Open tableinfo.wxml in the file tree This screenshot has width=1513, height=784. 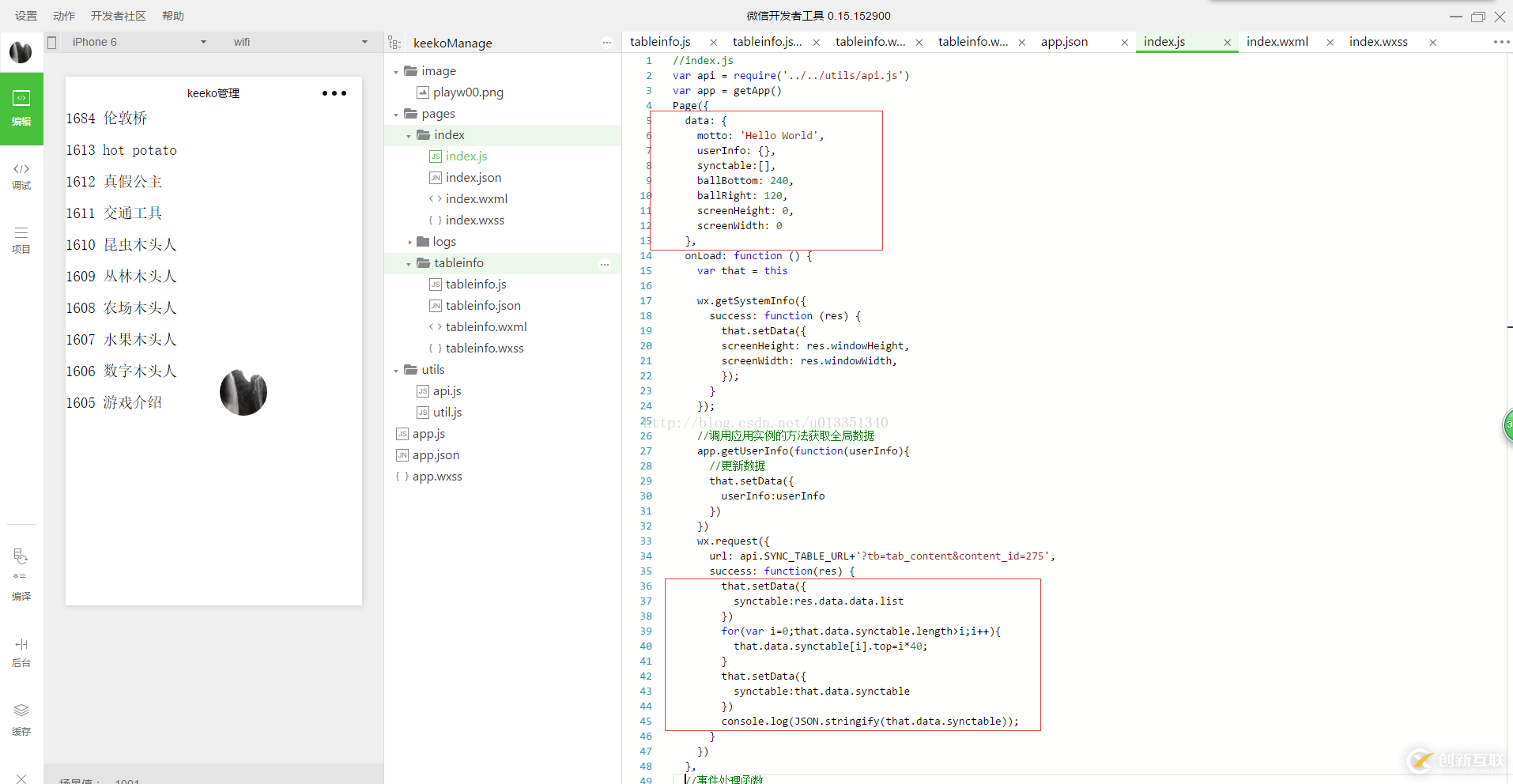pos(485,327)
